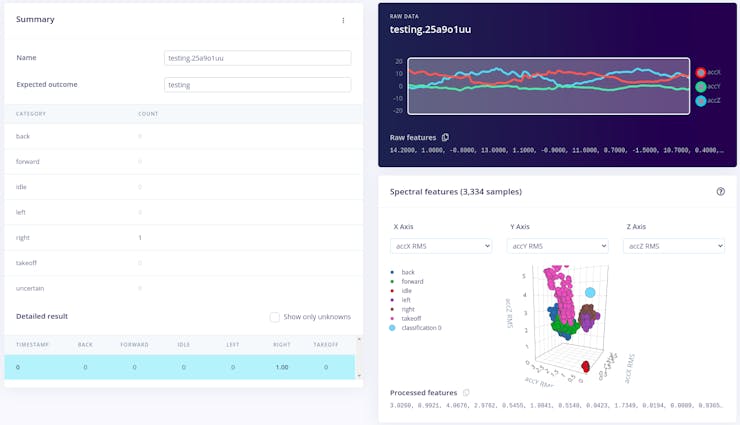Open Y Axis accY RMS dropdown
This screenshot has height=425, width=740.
(x=557, y=246)
